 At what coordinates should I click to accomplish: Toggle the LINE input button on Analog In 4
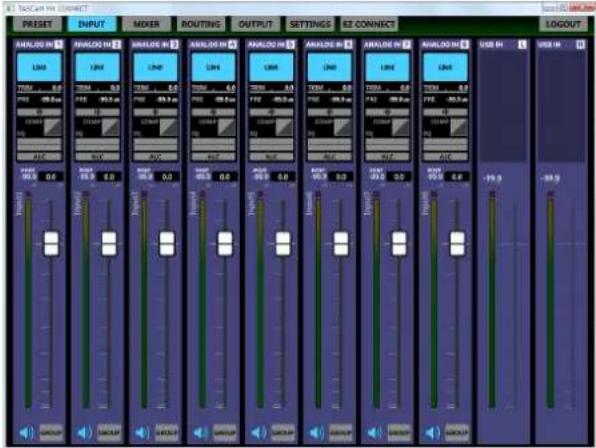click(214, 67)
